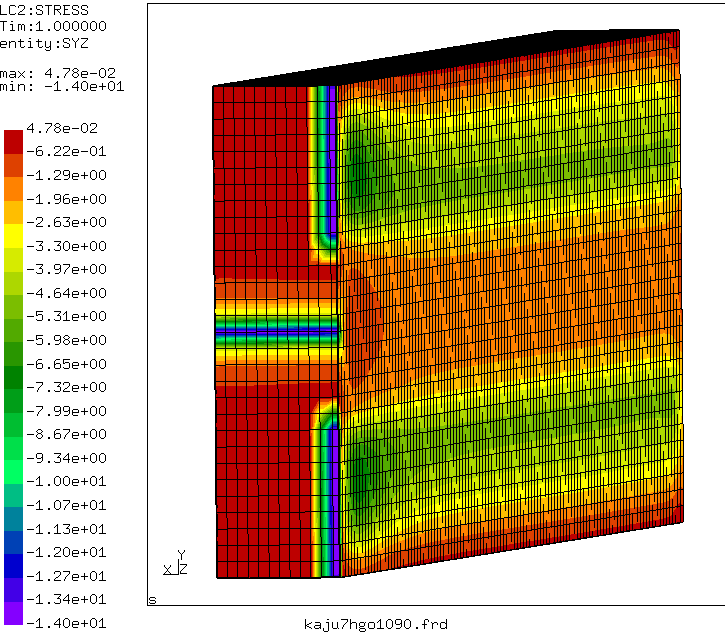Click the entity:SYZ label

[44, 43]
